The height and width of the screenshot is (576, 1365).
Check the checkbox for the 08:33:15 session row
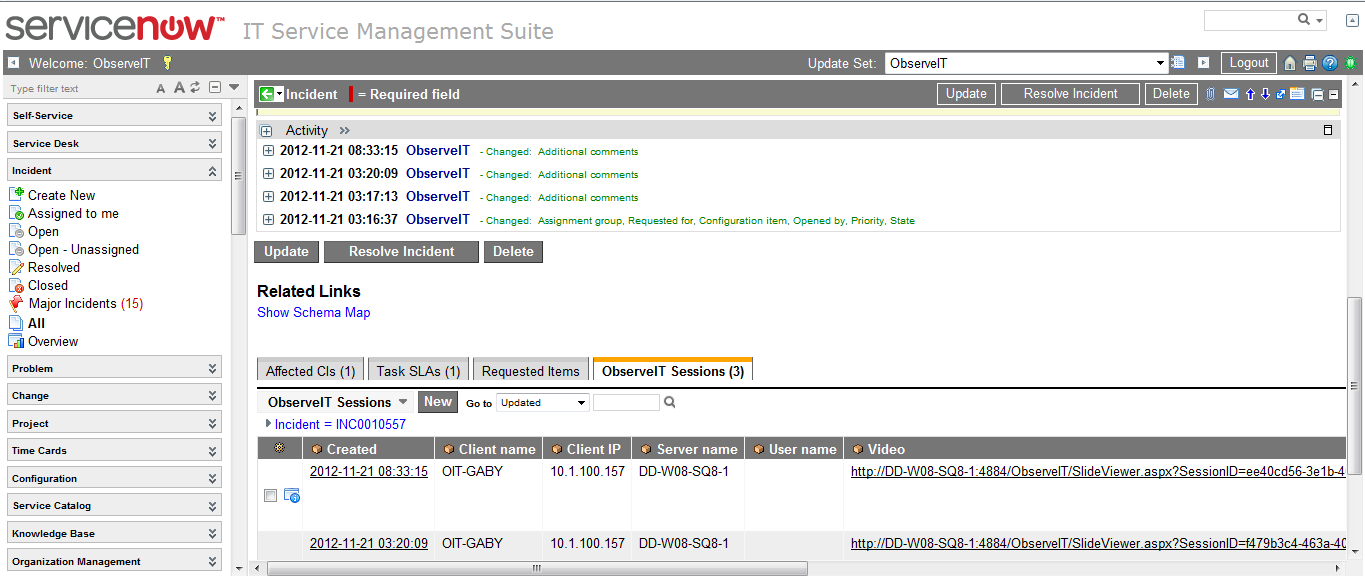pyautogui.click(x=270, y=496)
